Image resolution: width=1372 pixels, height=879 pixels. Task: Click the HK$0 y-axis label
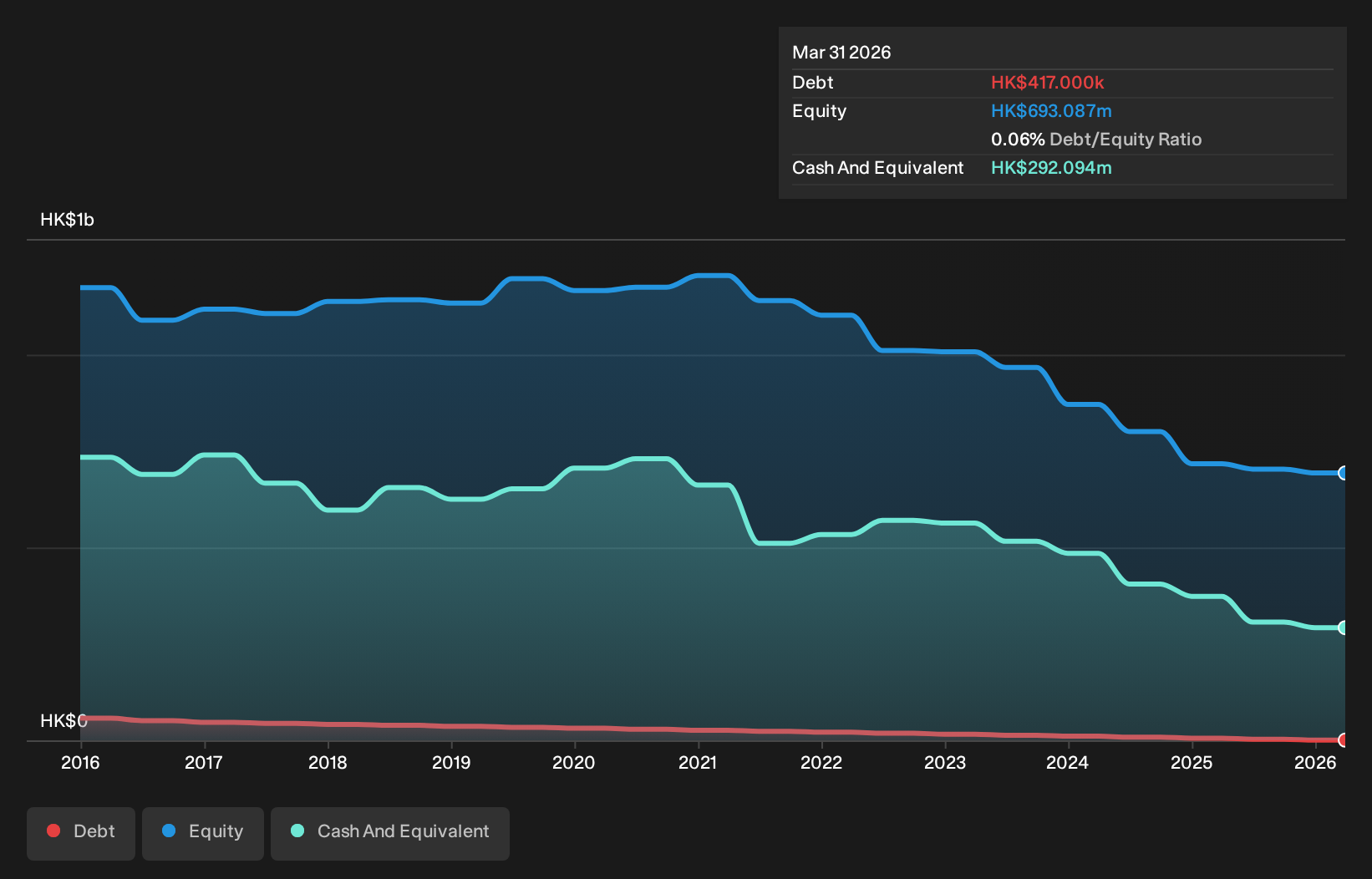pos(64,720)
